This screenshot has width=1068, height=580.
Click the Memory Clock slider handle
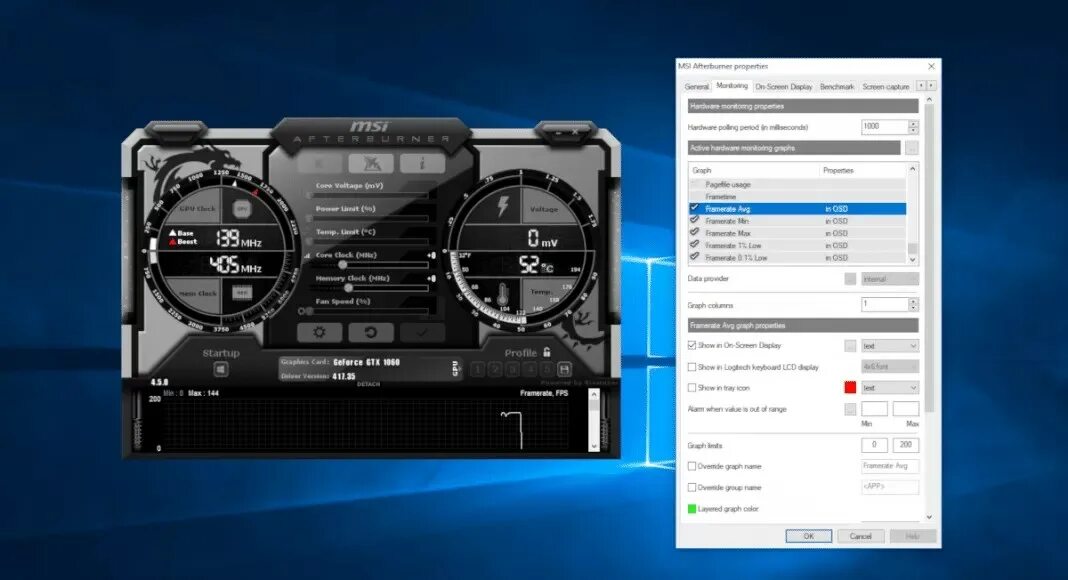pos(348,288)
